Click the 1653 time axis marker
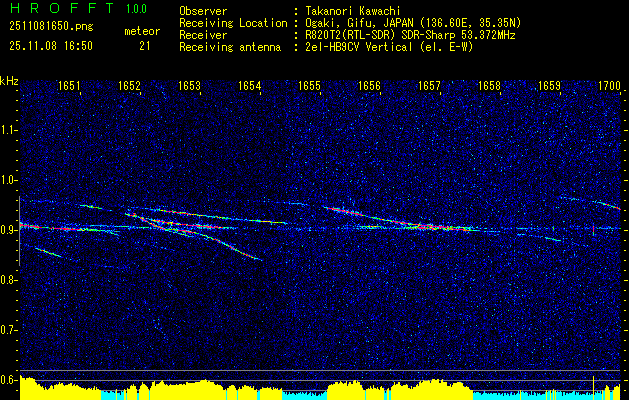629x400 pixels. tap(189, 85)
